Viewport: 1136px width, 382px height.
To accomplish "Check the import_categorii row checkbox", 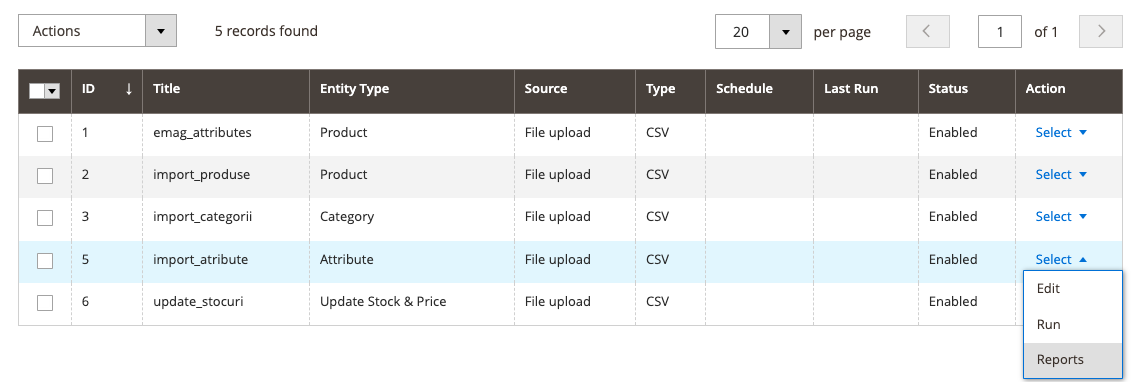I will click(x=45, y=217).
